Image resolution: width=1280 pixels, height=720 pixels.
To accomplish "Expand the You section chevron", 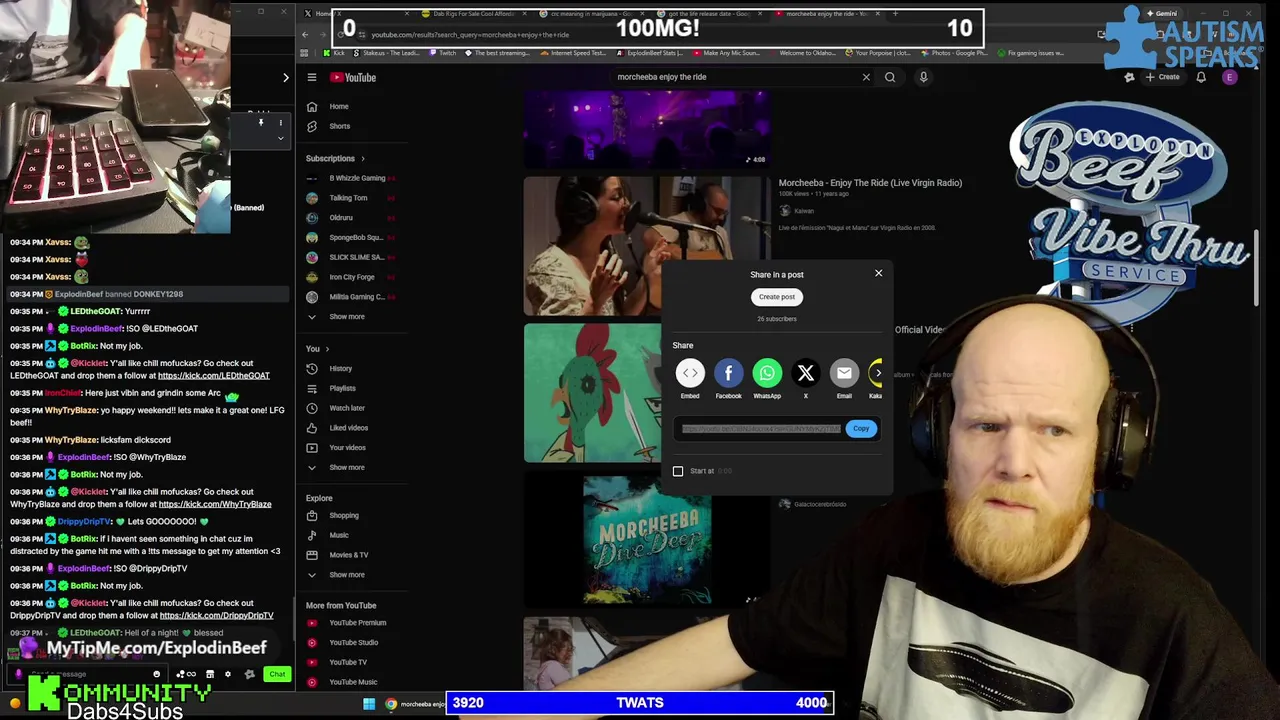I will (x=327, y=349).
